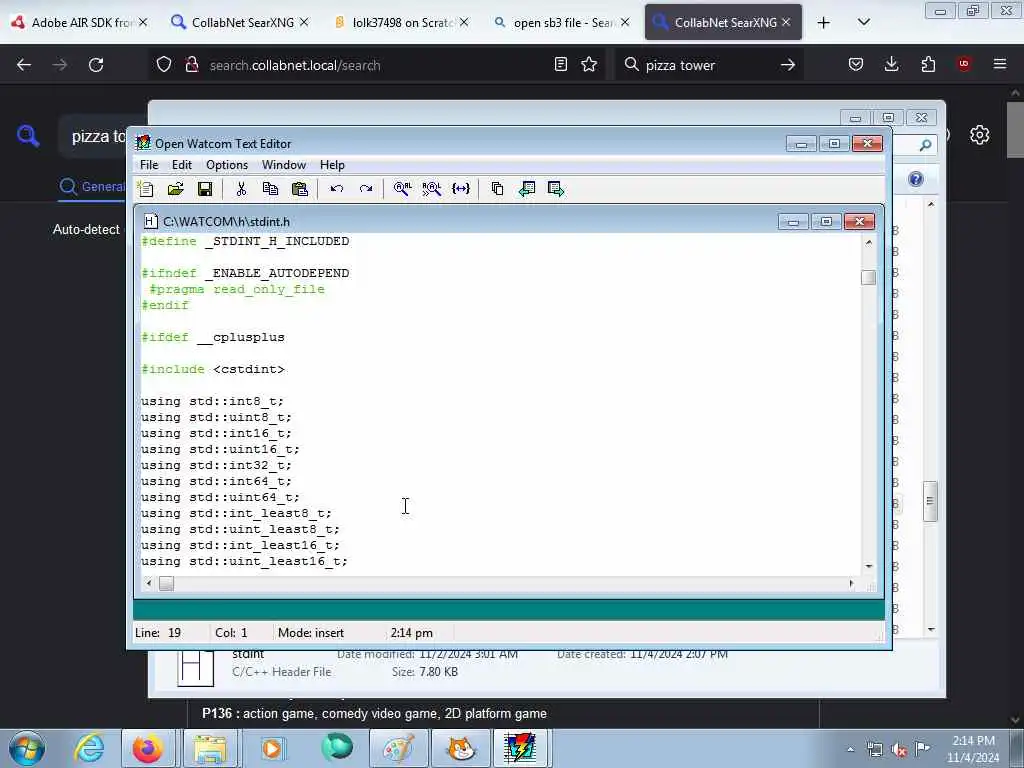Expand the list all tabs chevron
1024x768 pixels.
point(863,22)
